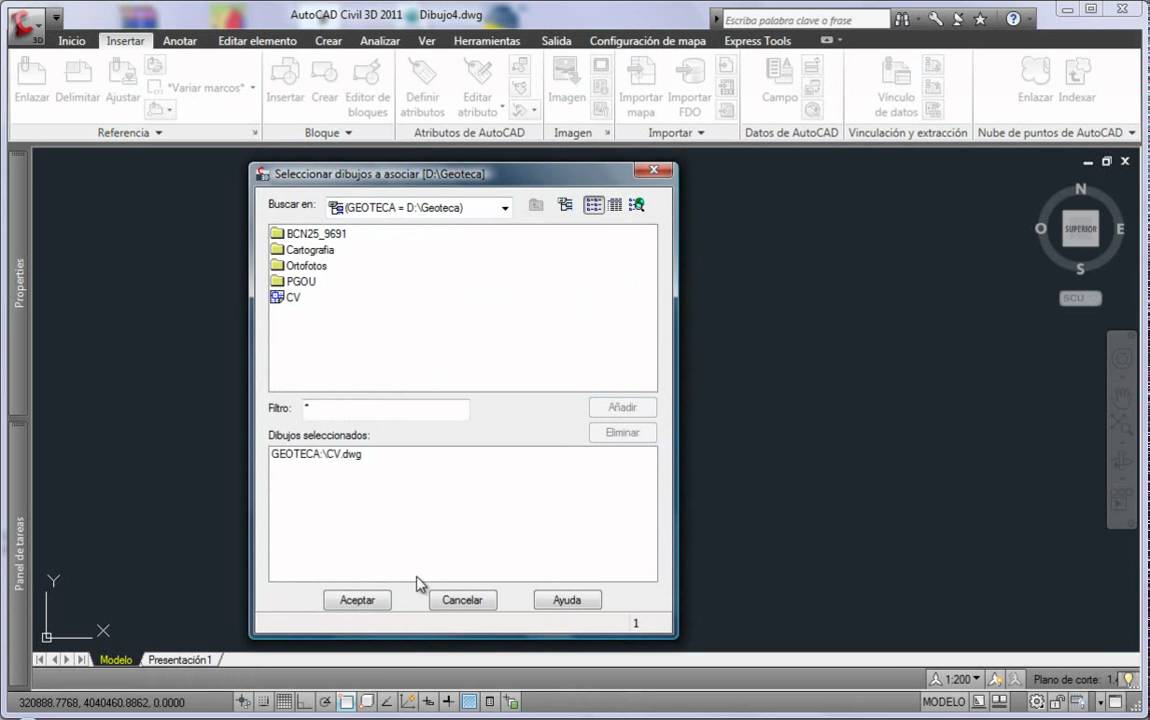Click the go up one folder icon

(x=536, y=205)
